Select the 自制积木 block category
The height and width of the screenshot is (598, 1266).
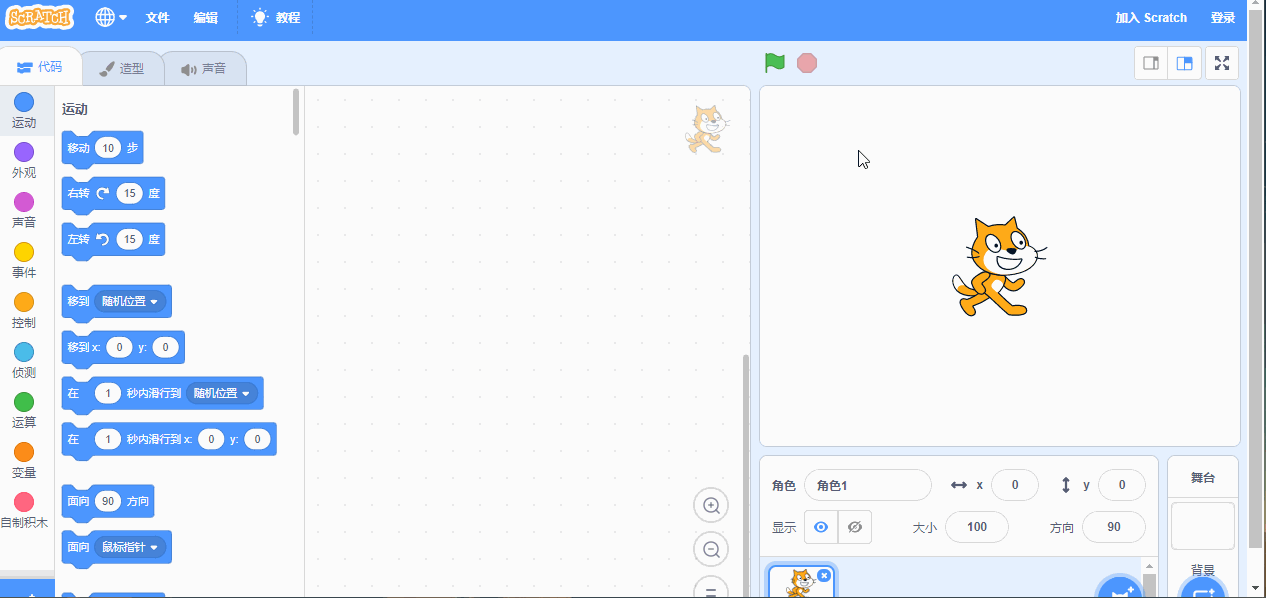pyautogui.click(x=24, y=511)
